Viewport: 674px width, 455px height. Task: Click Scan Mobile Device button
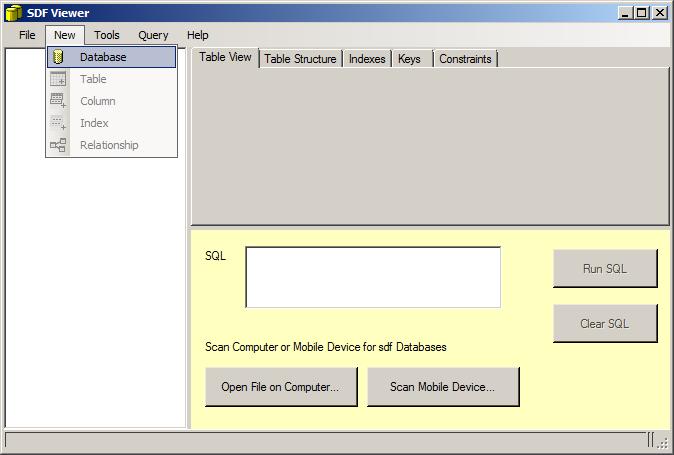443,387
